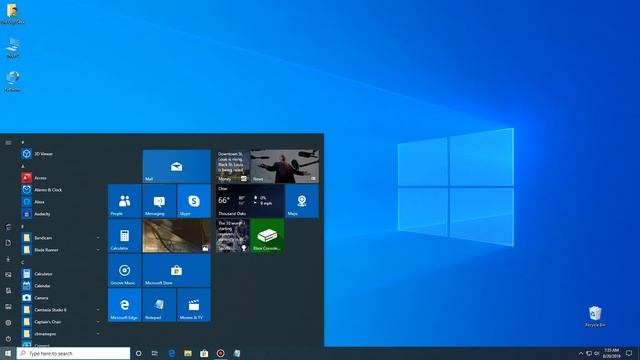640x360 pixels.
Task: Switch to the red recorder taskbar app
Action: point(220,353)
